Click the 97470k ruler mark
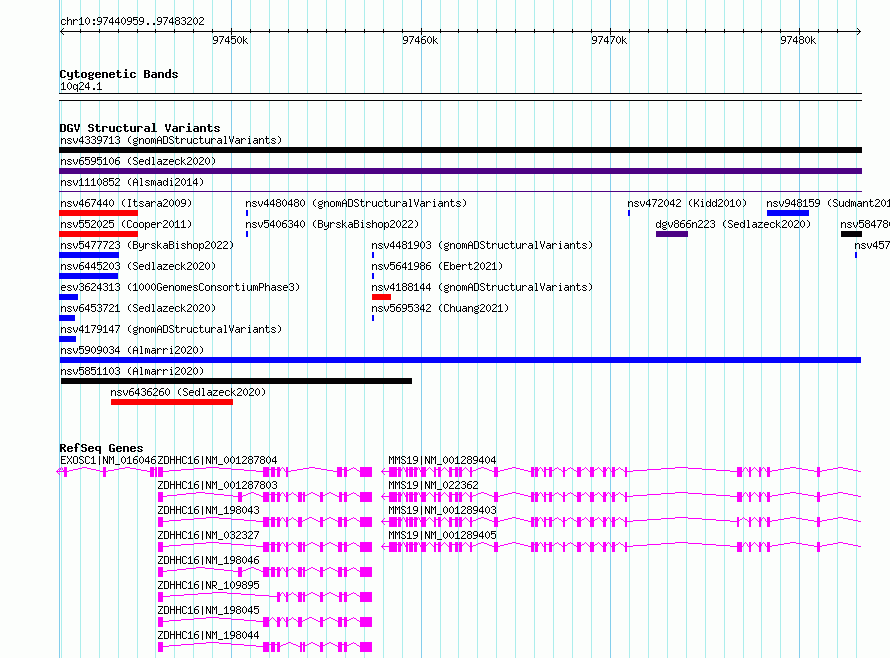 [608, 40]
